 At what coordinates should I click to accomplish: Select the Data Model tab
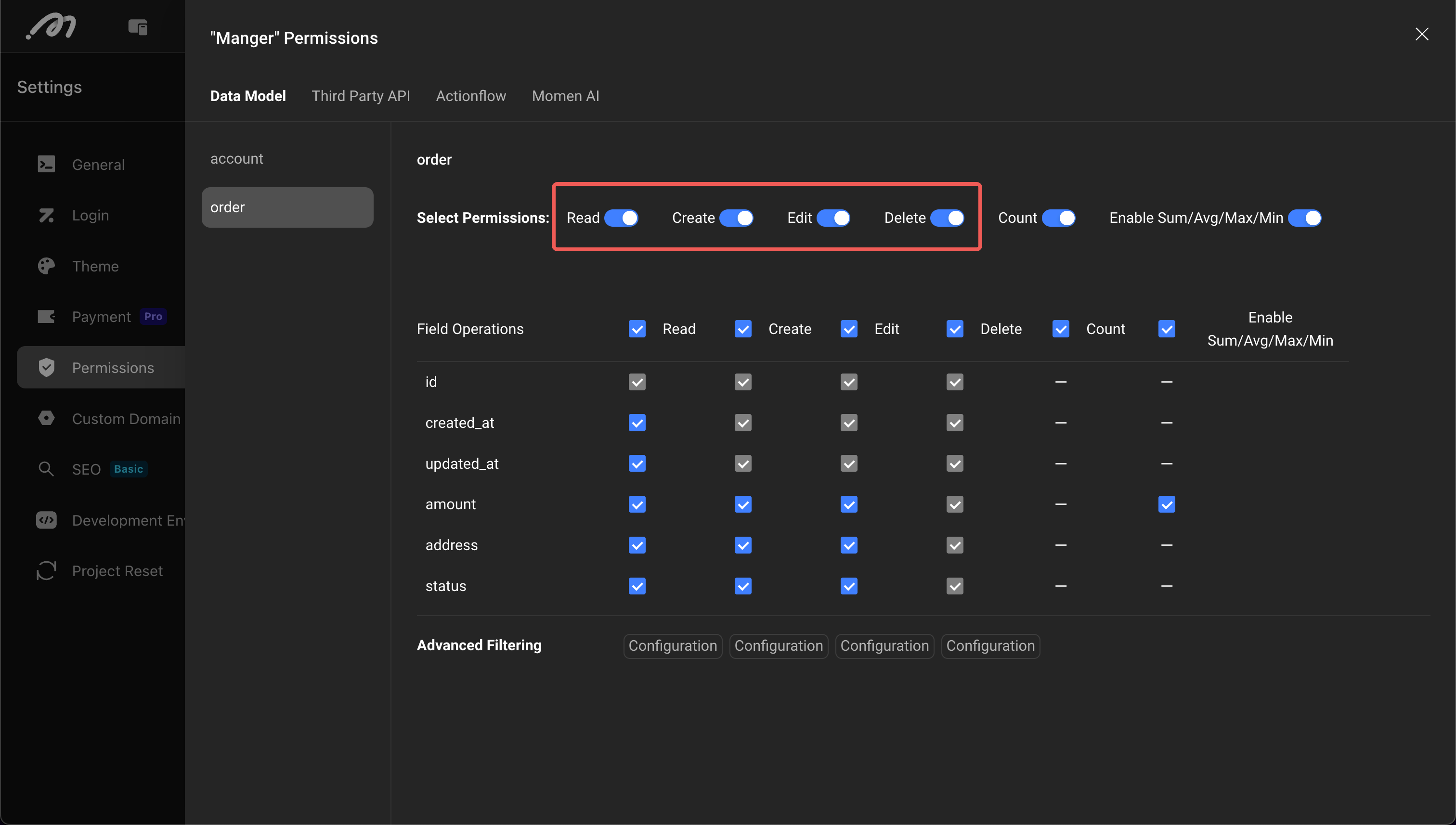247,96
